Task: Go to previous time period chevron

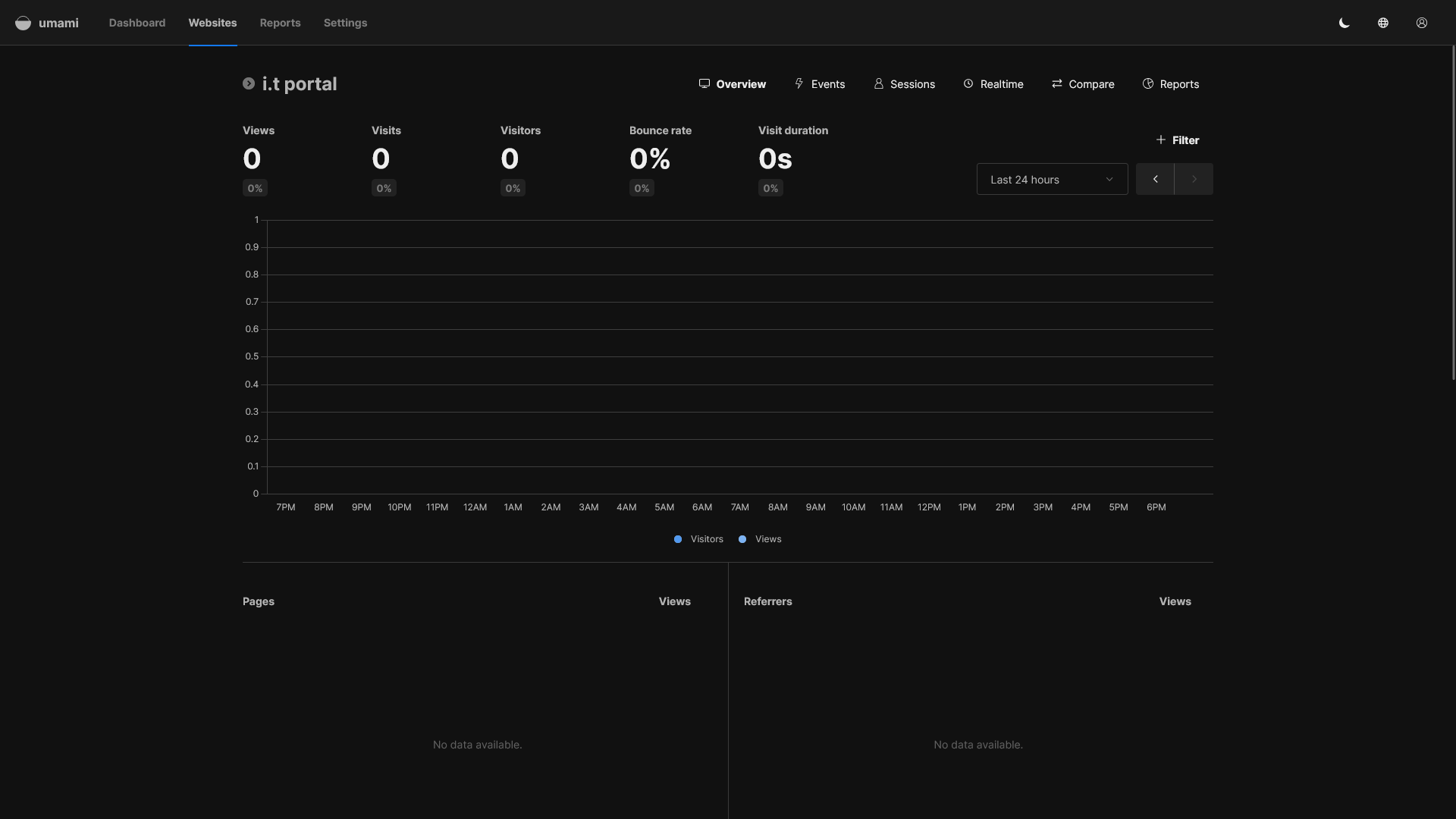Action: pyautogui.click(x=1155, y=179)
